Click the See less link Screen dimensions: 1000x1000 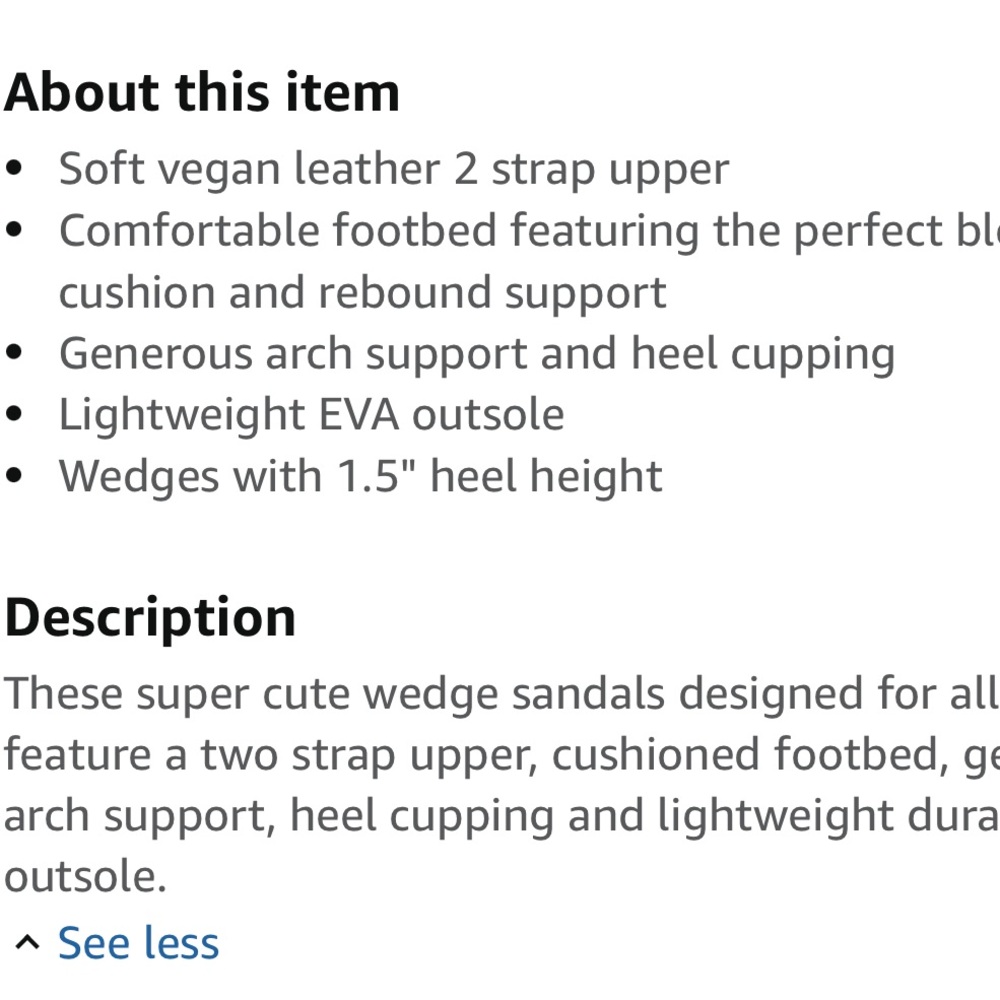pyautogui.click(x=138, y=941)
